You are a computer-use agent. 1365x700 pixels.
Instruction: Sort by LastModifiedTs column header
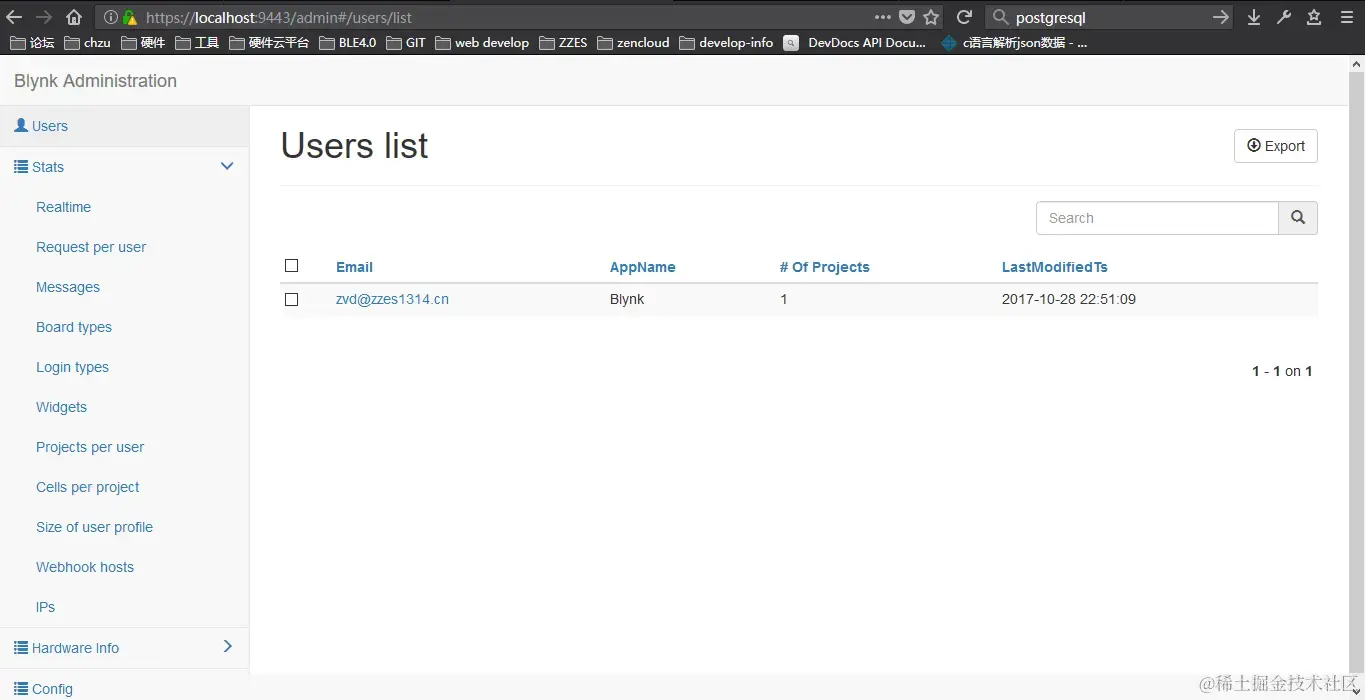[x=1055, y=267]
